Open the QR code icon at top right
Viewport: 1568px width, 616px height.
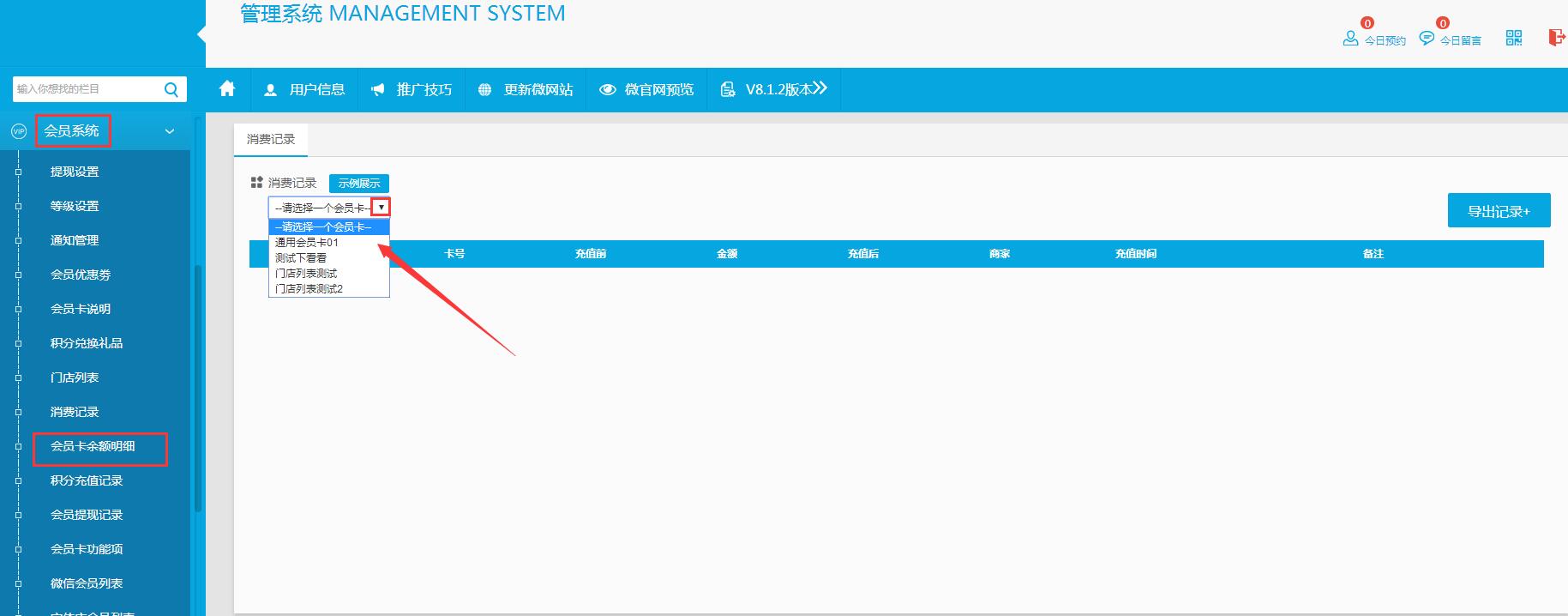[x=1514, y=38]
